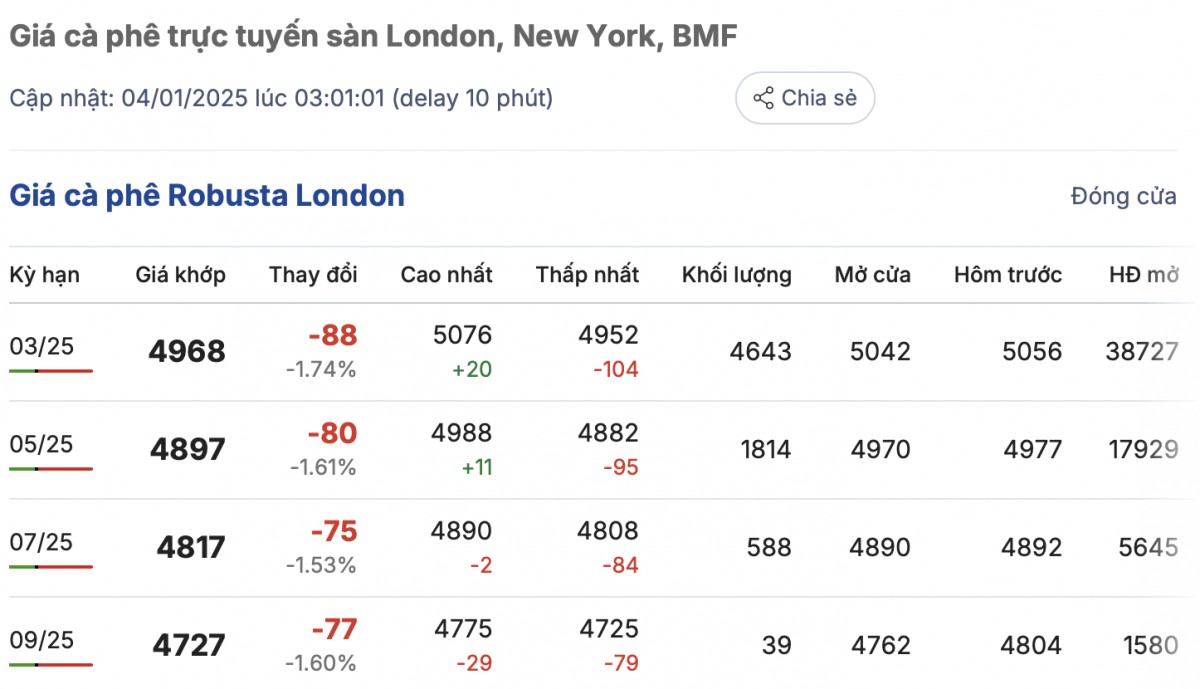Click the 4897 matched price for 05/25
The image size is (1200, 689).
[x=188, y=450]
